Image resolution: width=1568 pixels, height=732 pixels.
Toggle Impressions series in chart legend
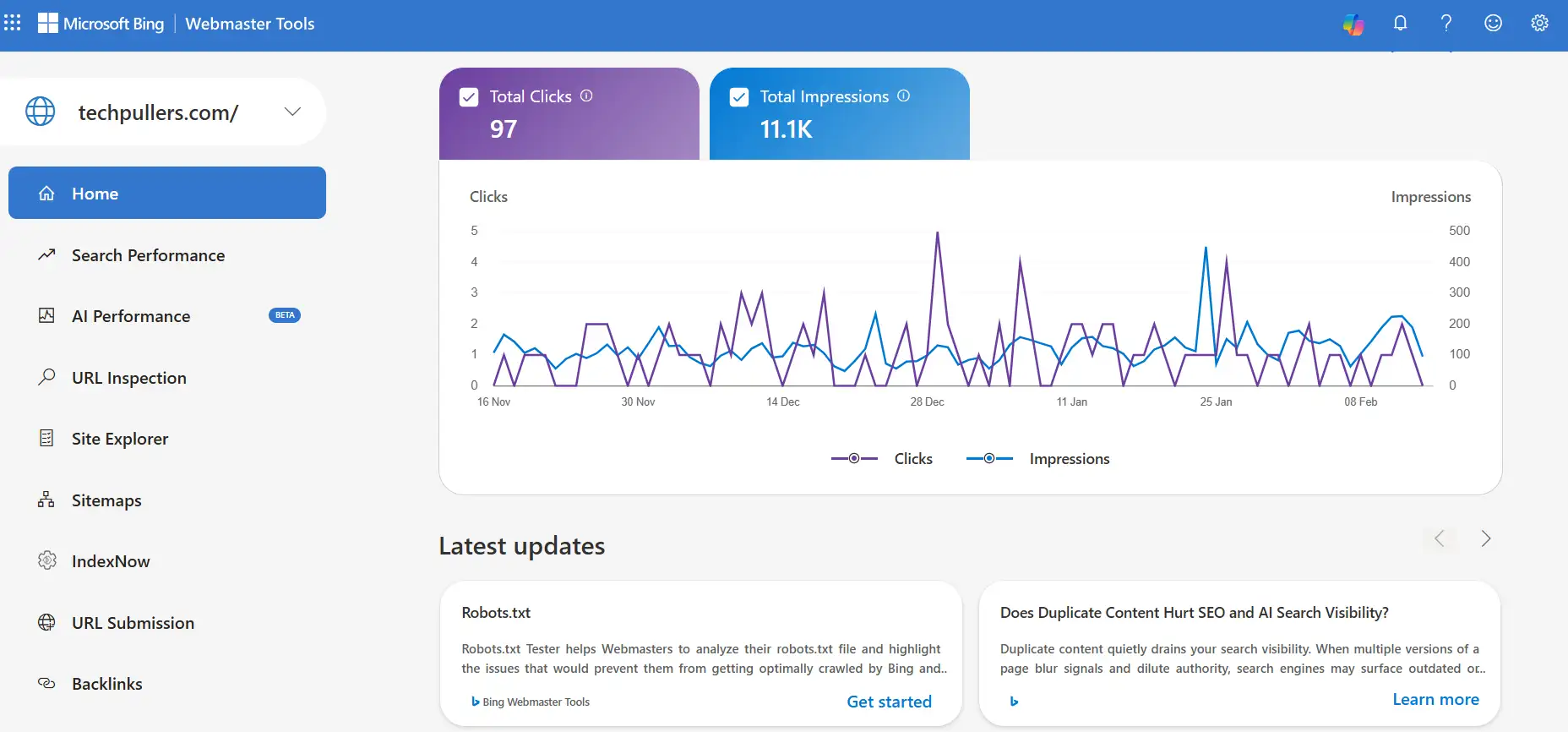(1037, 458)
